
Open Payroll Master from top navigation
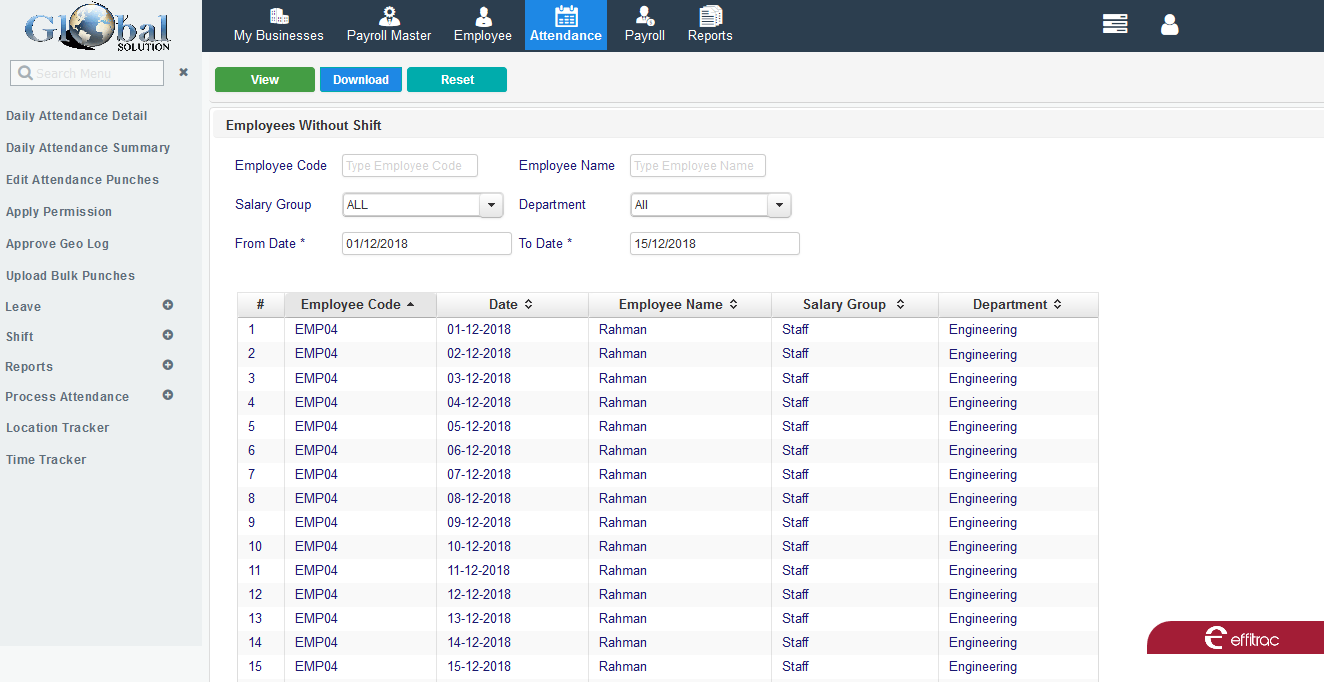(x=389, y=25)
